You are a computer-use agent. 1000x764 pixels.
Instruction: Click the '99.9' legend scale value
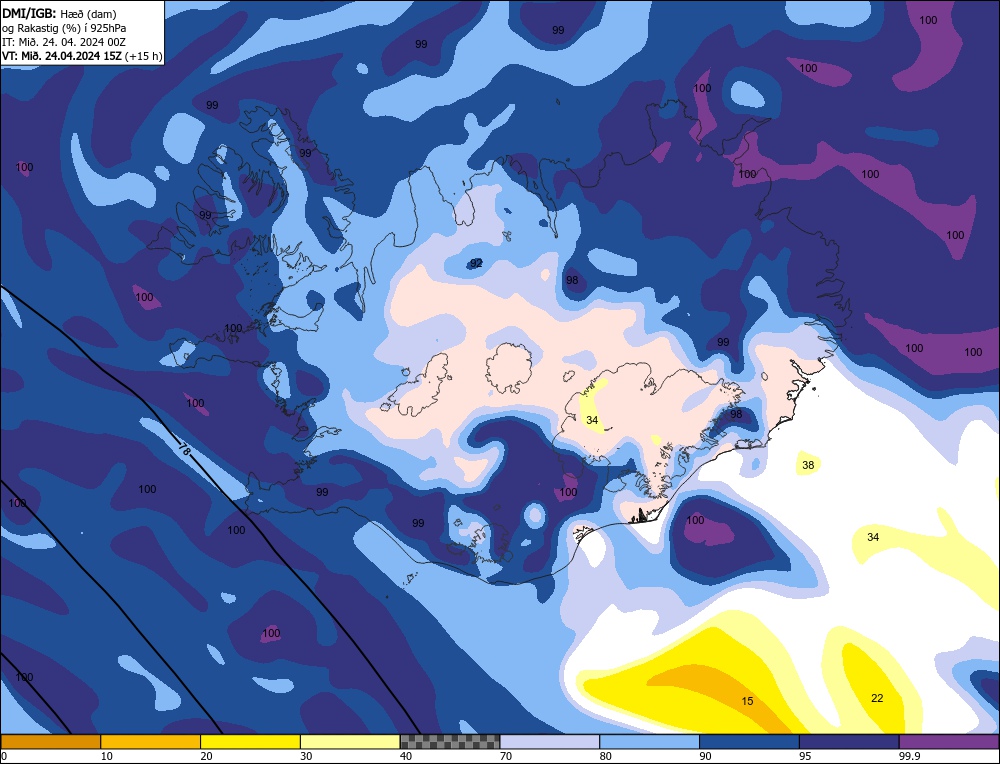click(x=907, y=756)
